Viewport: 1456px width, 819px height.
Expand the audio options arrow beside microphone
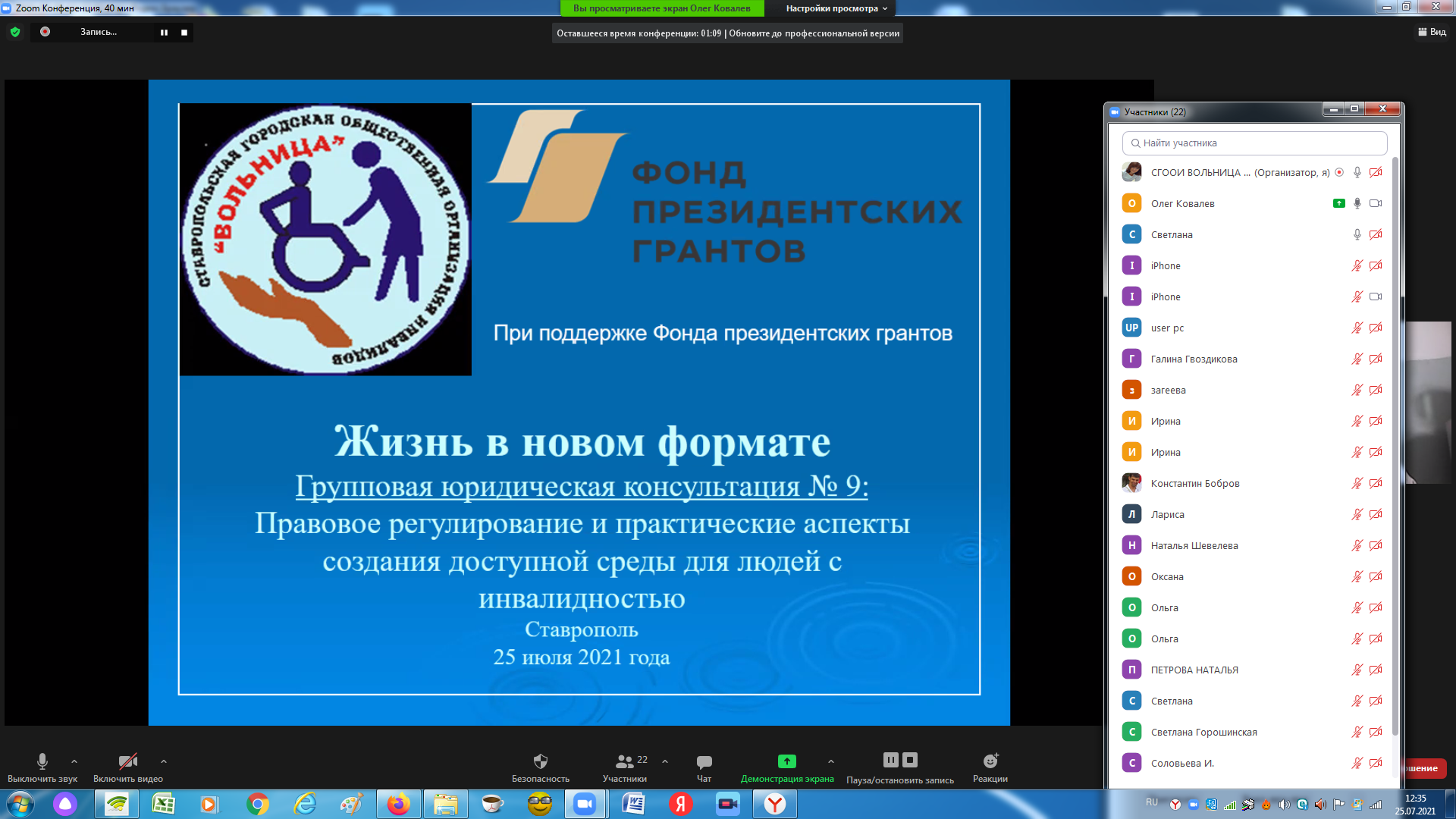[74, 761]
